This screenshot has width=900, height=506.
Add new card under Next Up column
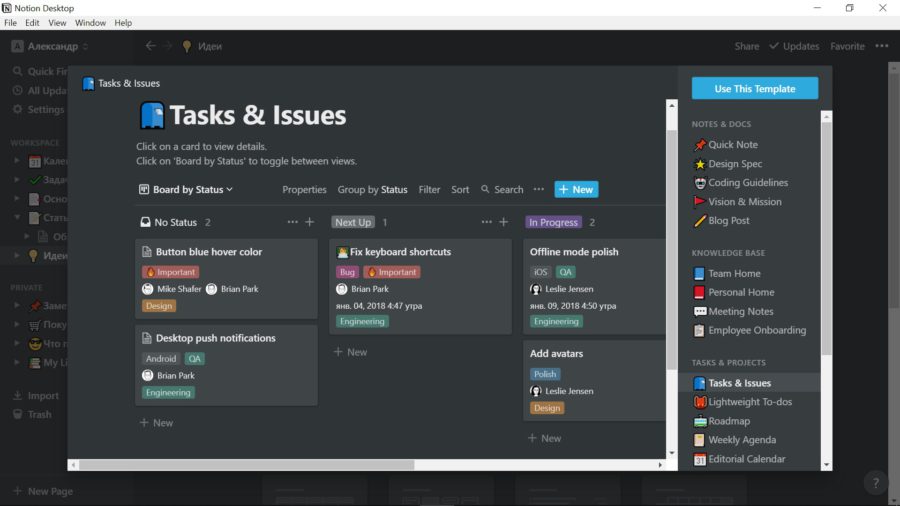351,352
